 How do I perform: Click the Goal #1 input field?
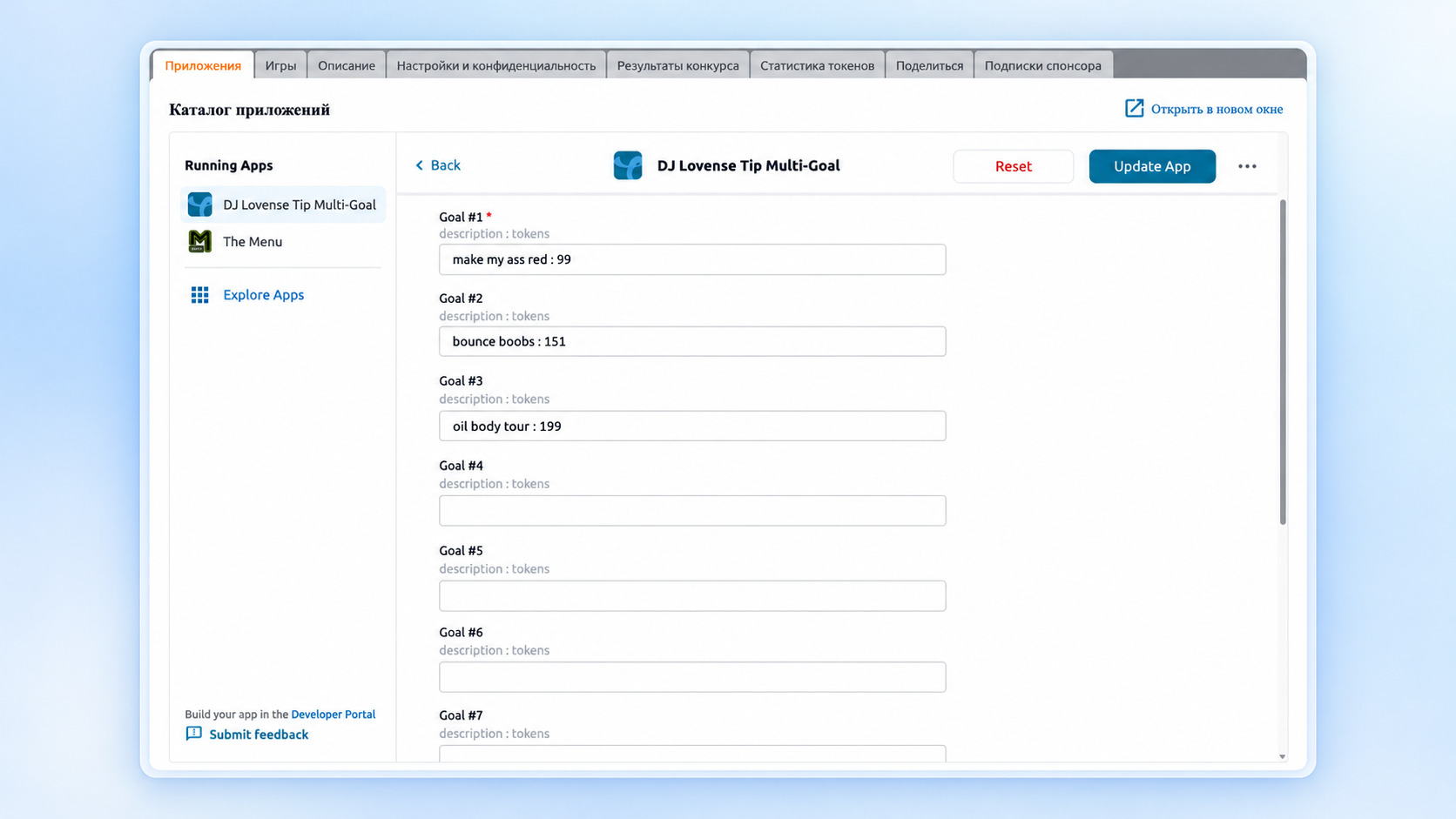(692, 259)
